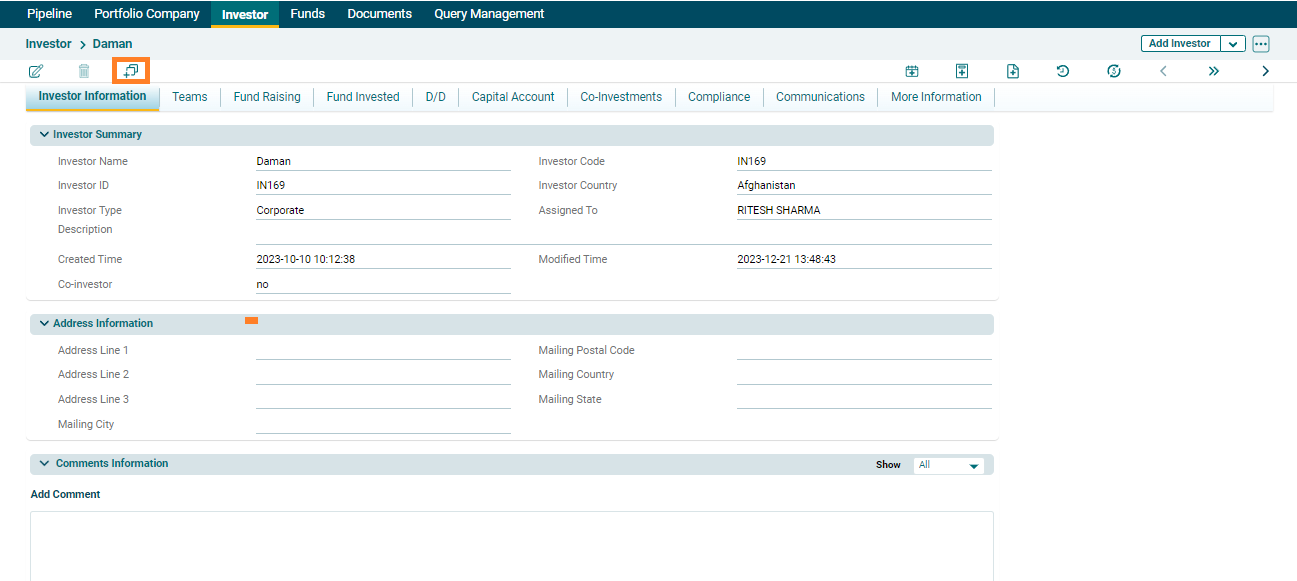The width and height of the screenshot is (1297, 581).
Task: Click the circular dollar sign icon
Action: coord(1114,71)
